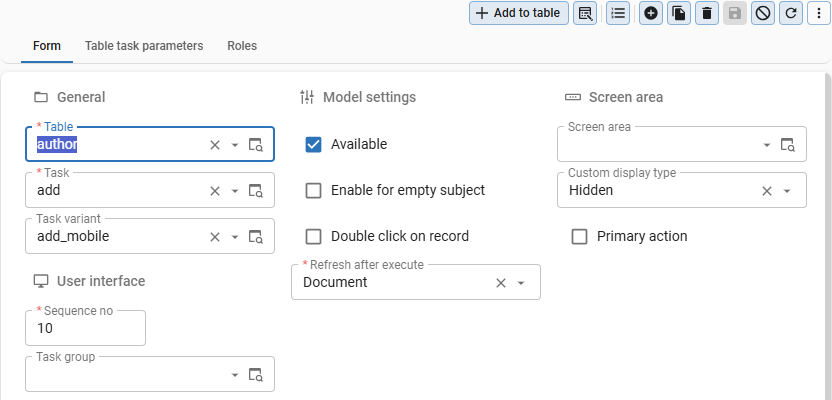The image size is (832, 400).
Task: Expand the Task group dropdown
Action: coord(235,375)
